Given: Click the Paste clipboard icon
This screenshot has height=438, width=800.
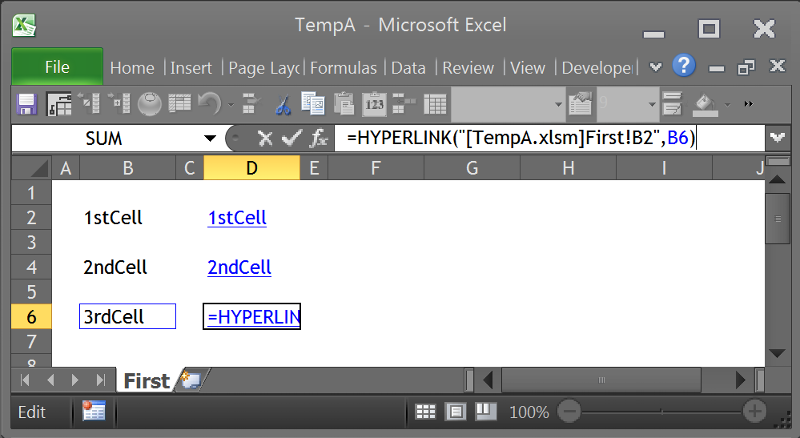Looking at the screenshot, I should click(344, 104).
